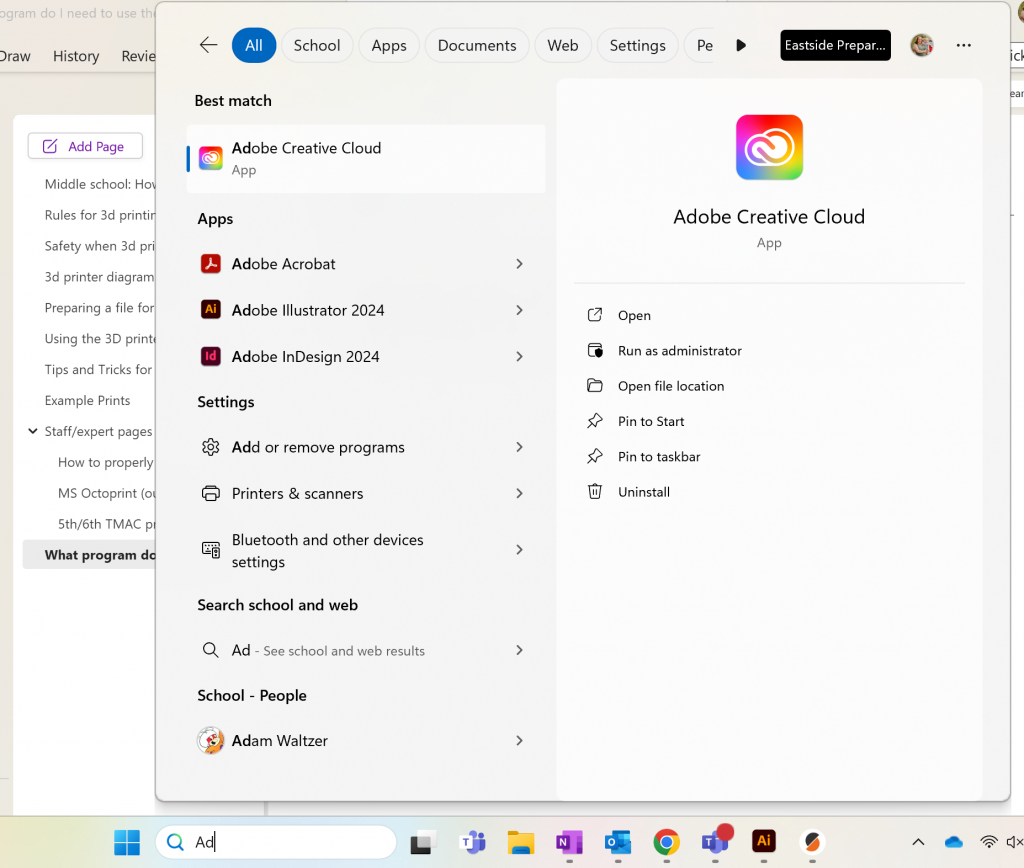Open Google Chrome from the taskbar
The image size is (1024, 868).
(x=666, y=842)
